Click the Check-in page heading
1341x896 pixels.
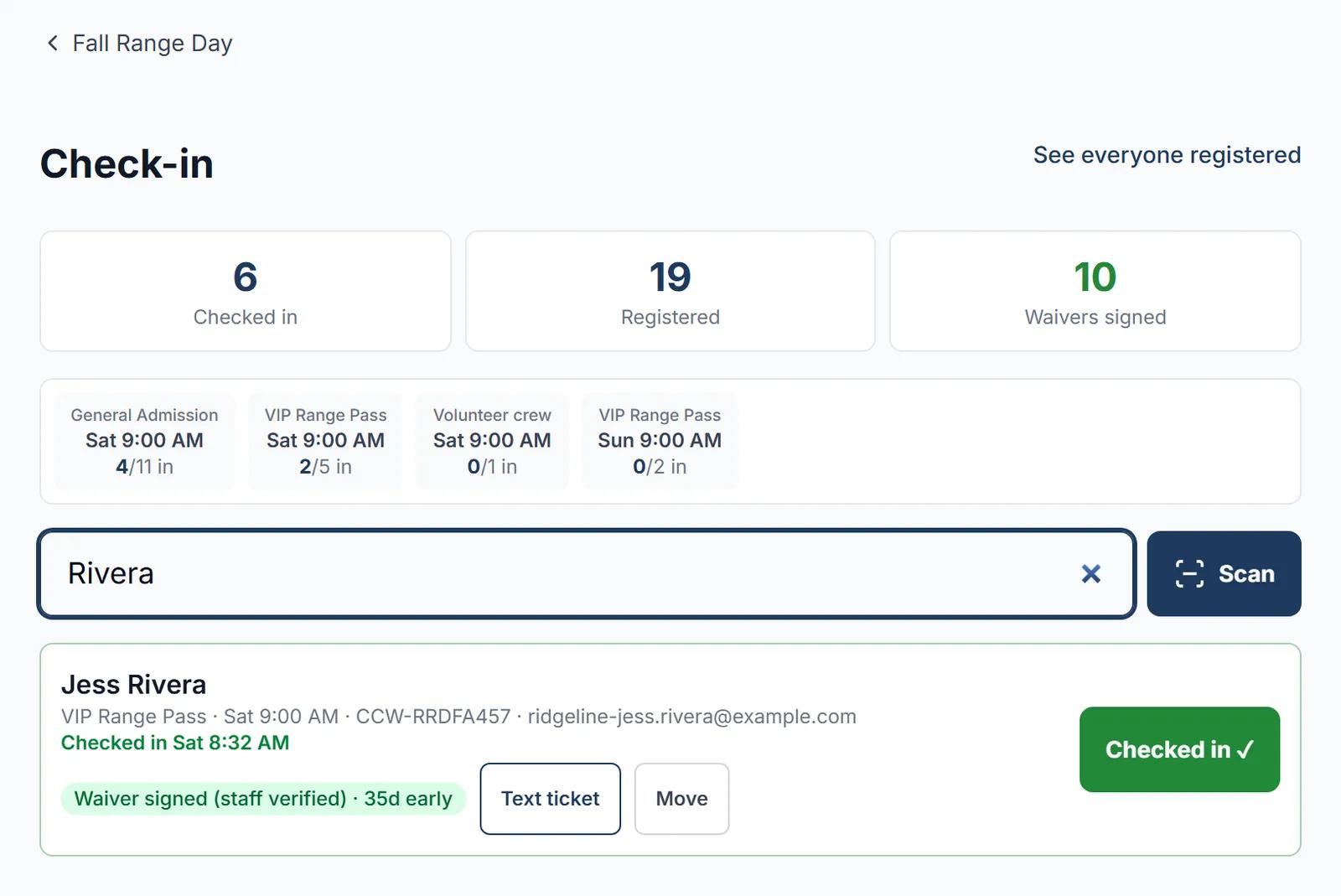(x=127, y=163)
